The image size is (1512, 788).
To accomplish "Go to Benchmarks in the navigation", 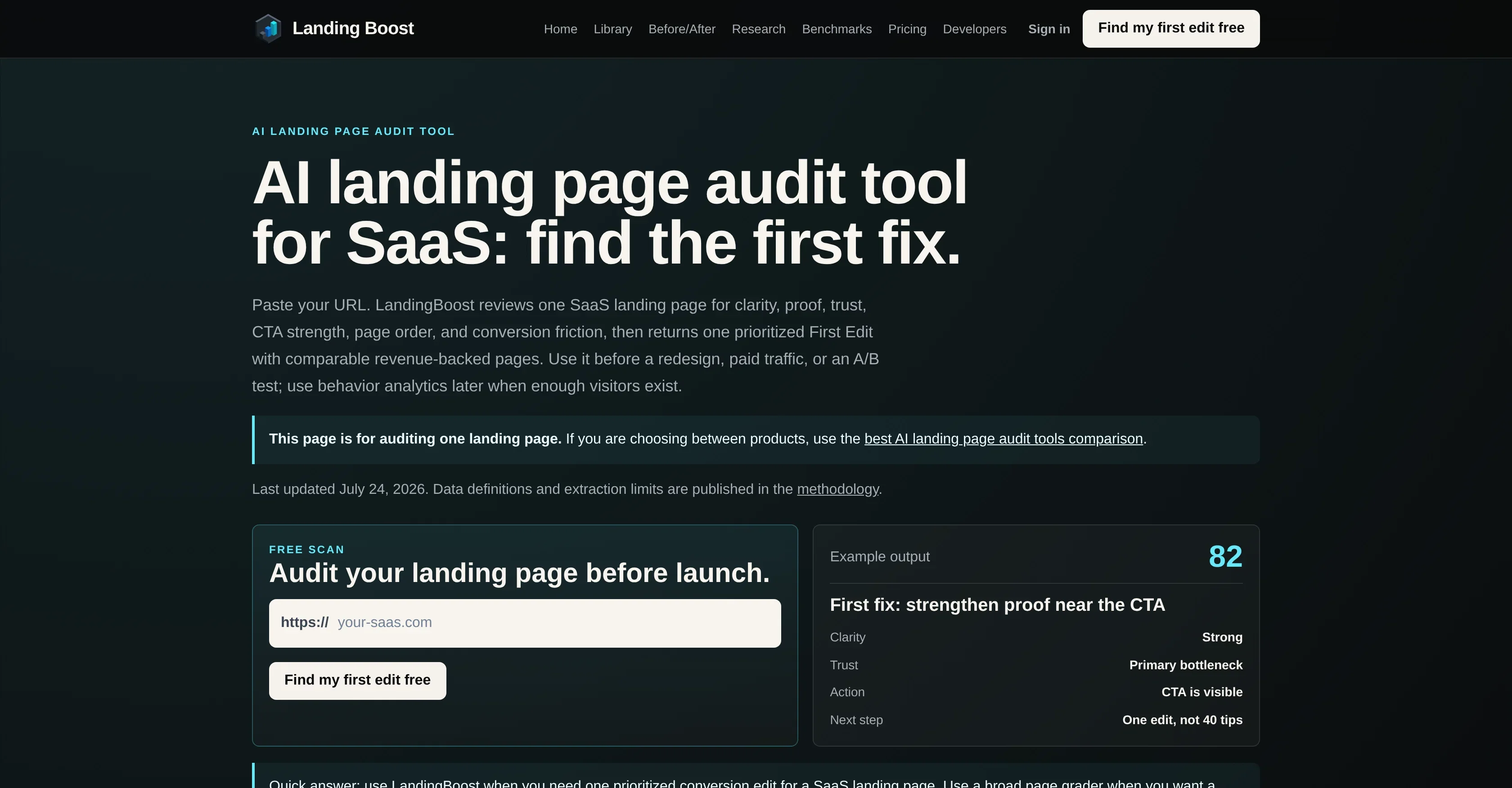I will tap(837, 29).
